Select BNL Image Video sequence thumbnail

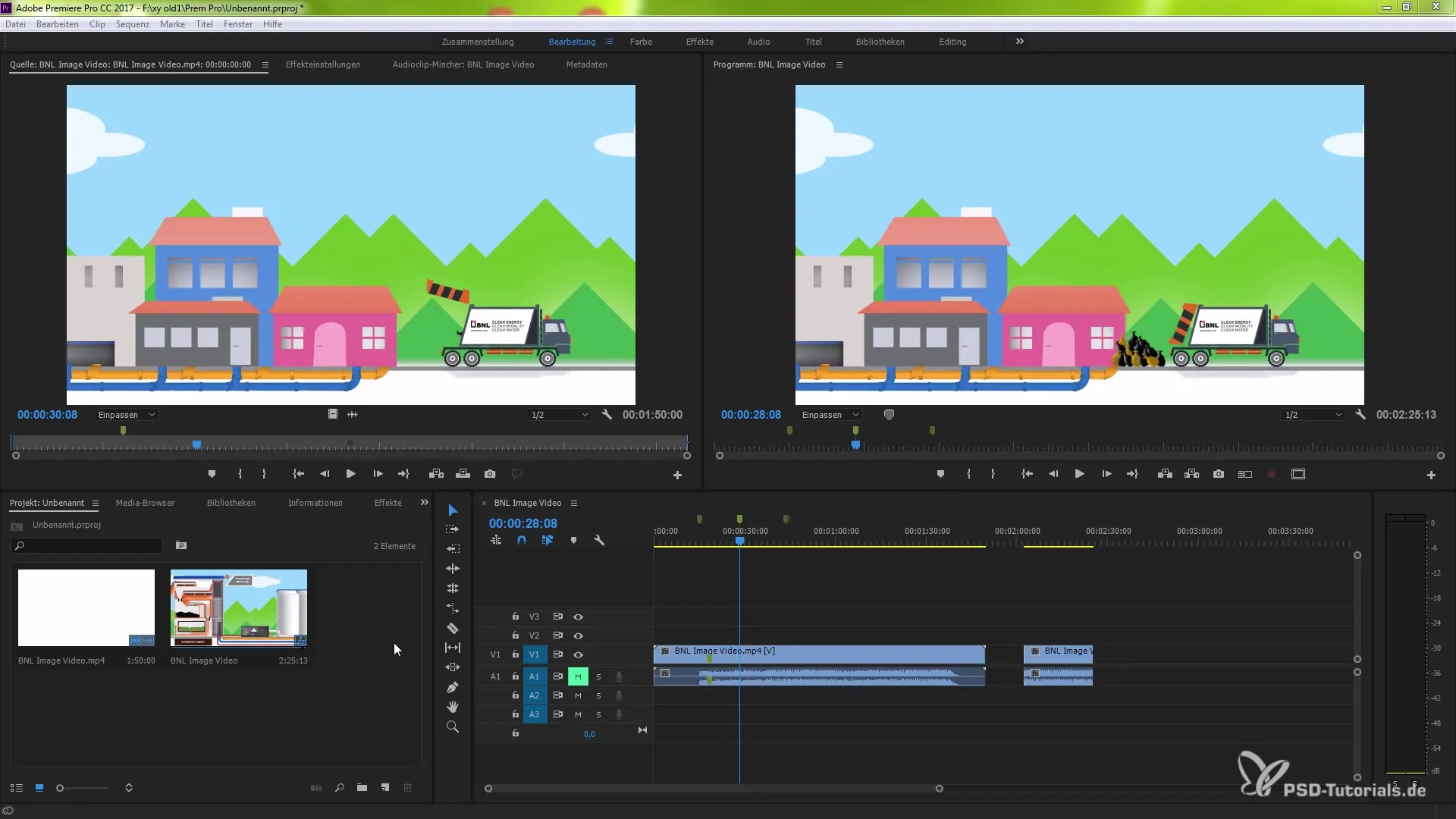239,608
